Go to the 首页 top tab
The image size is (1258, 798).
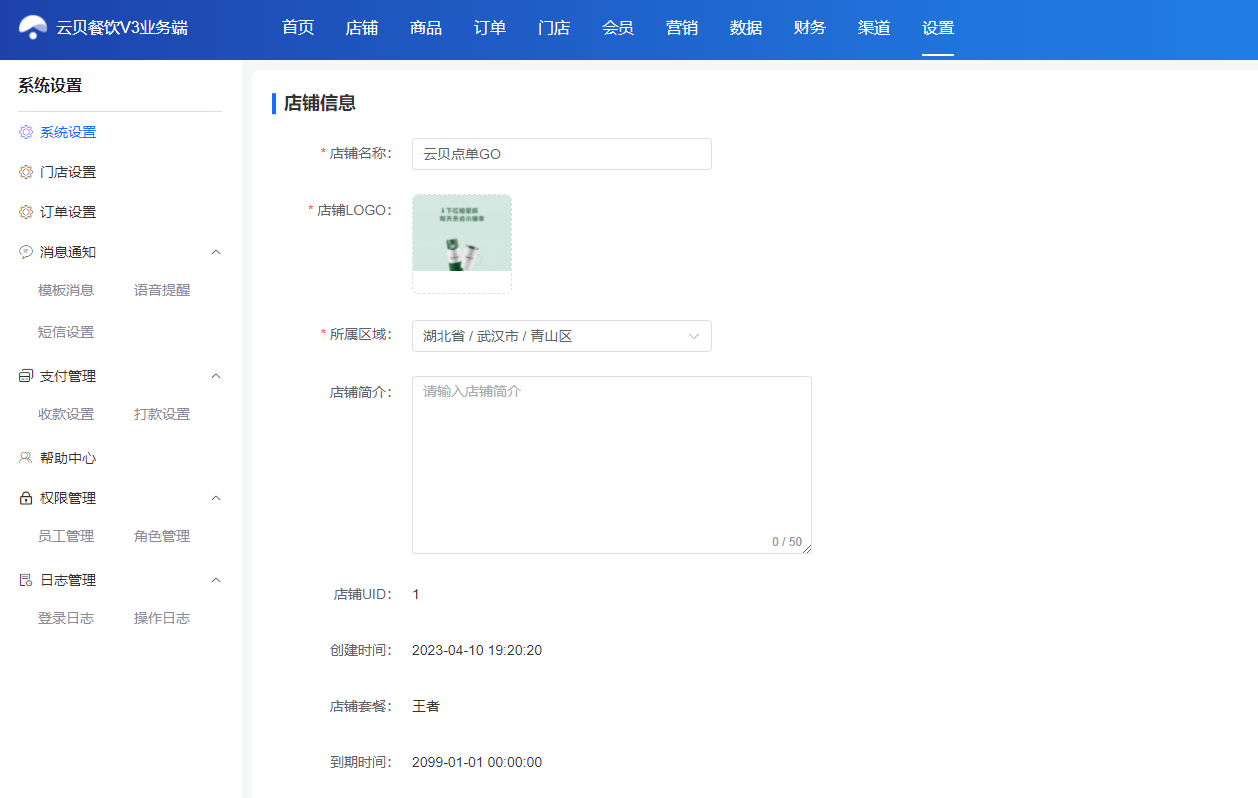tap(298, 28)
